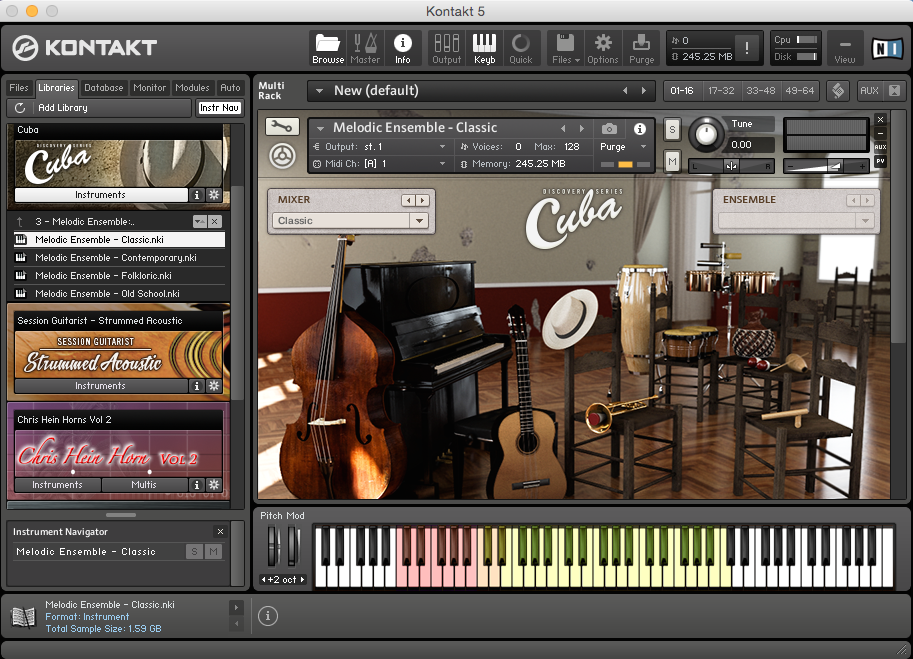Open the Files menu
The image size is (913, 659).
[565, 48]
